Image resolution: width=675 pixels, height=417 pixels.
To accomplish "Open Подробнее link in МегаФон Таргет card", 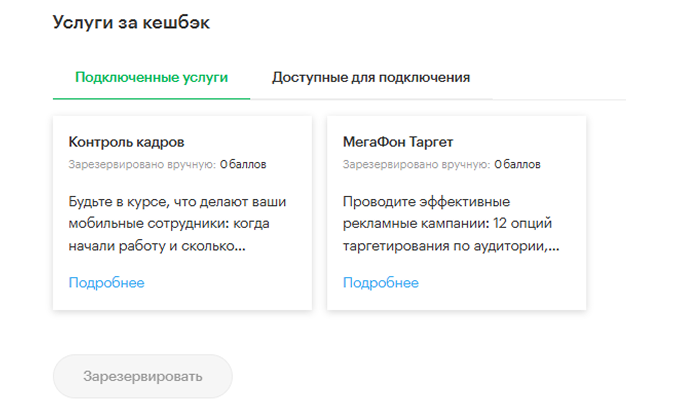I will coord(381,282).
